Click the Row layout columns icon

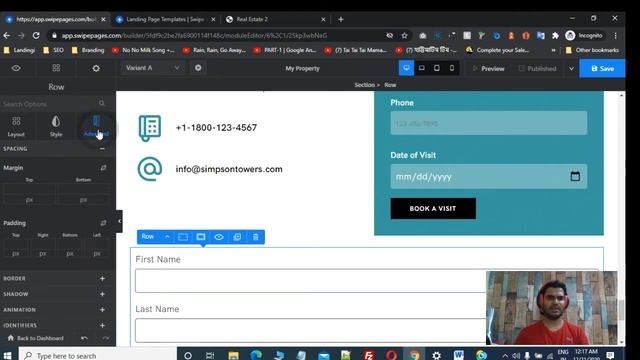183,237
